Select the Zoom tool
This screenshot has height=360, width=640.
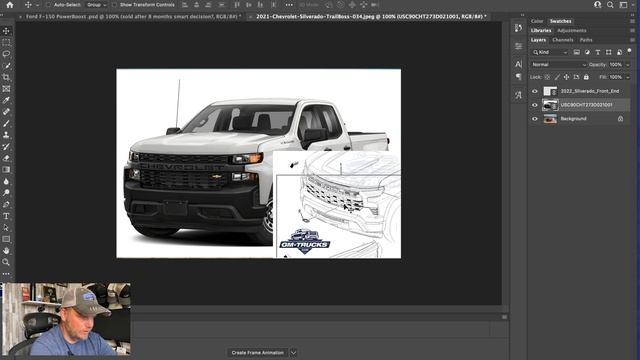click(6, 262)
